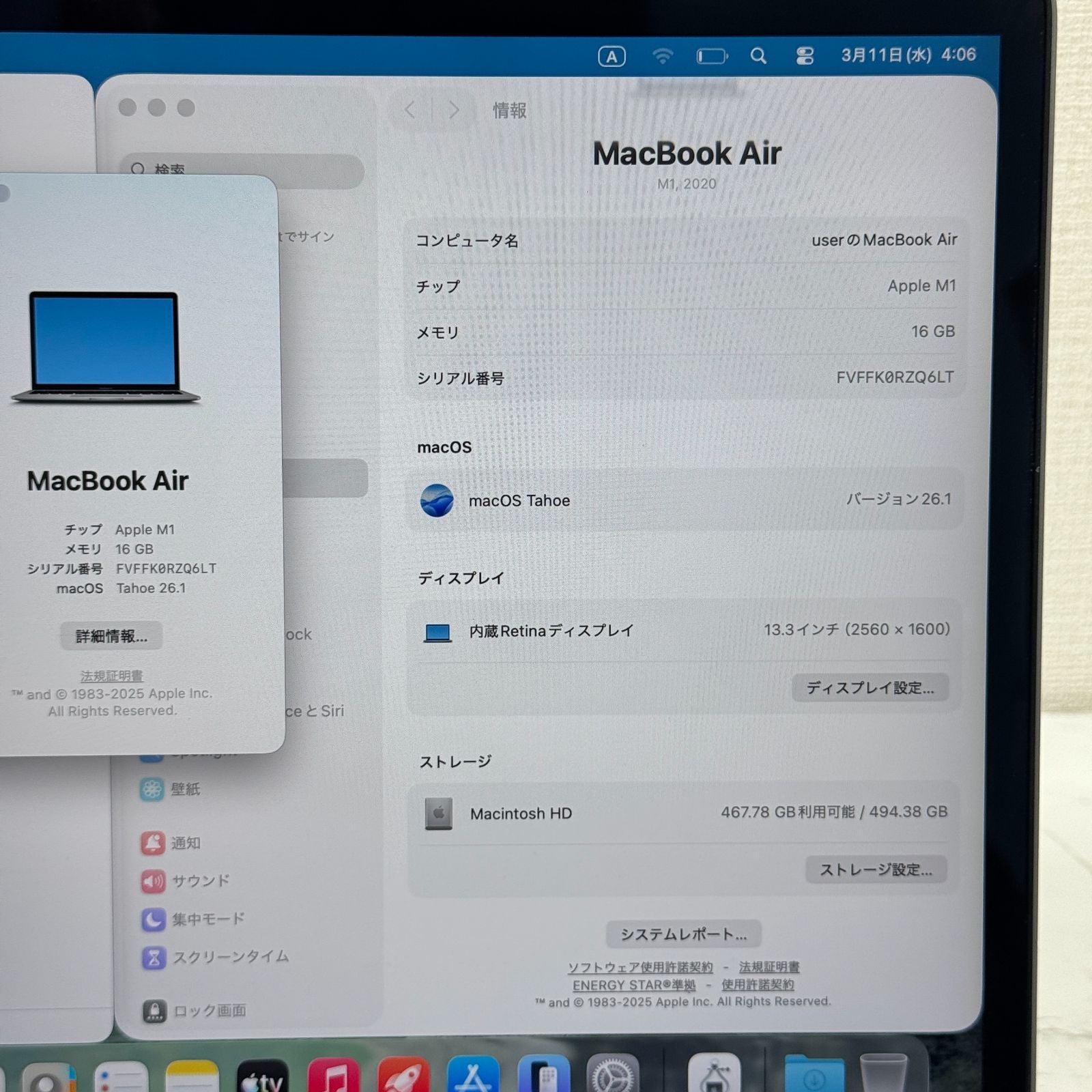Click the '16 GB' memory value in Settings
Image resolution: width=1092 pixels, height=1092 pixels.
click(x=933, y=332)
